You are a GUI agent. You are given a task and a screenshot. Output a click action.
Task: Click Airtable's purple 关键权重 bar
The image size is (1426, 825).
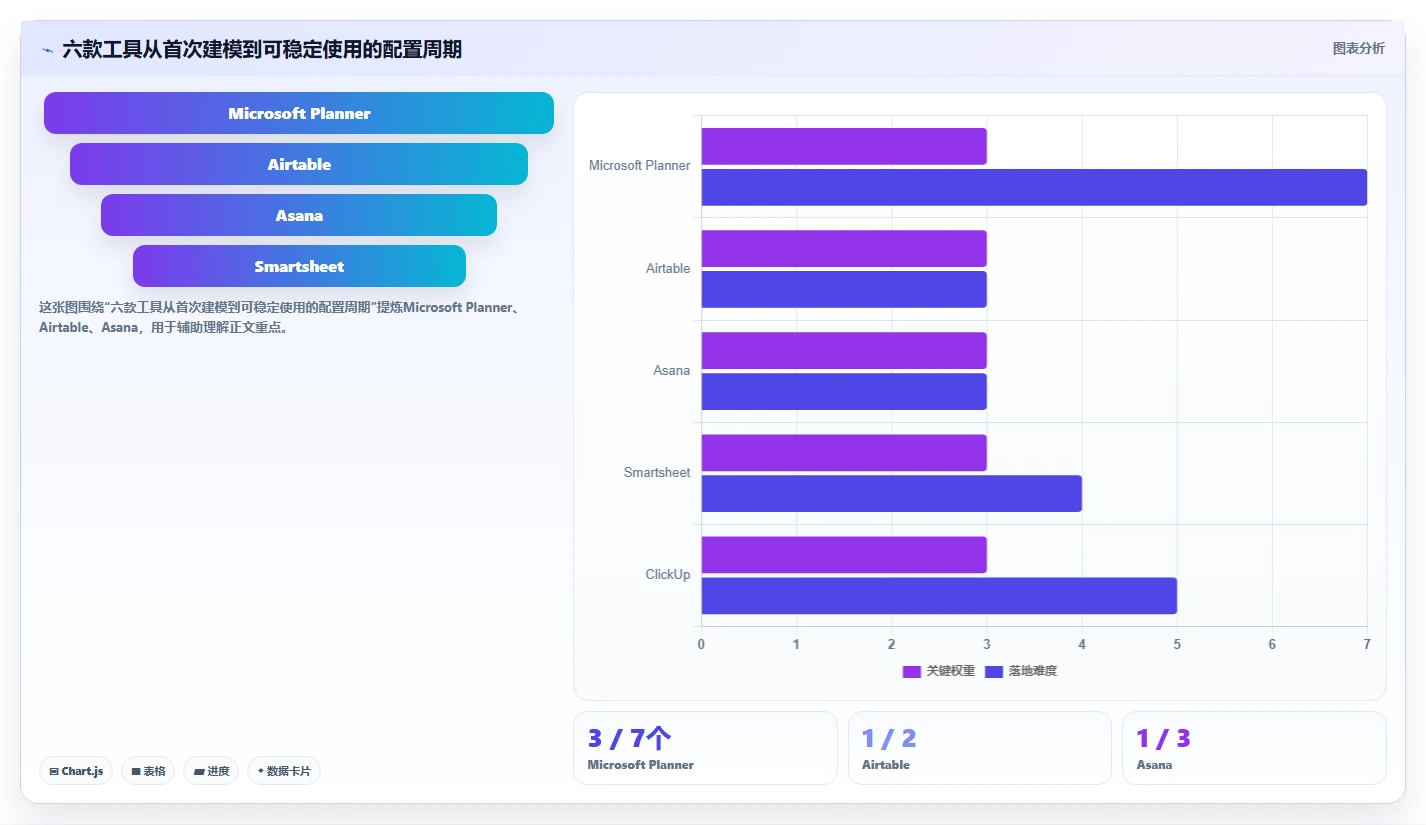click(844, 248)
